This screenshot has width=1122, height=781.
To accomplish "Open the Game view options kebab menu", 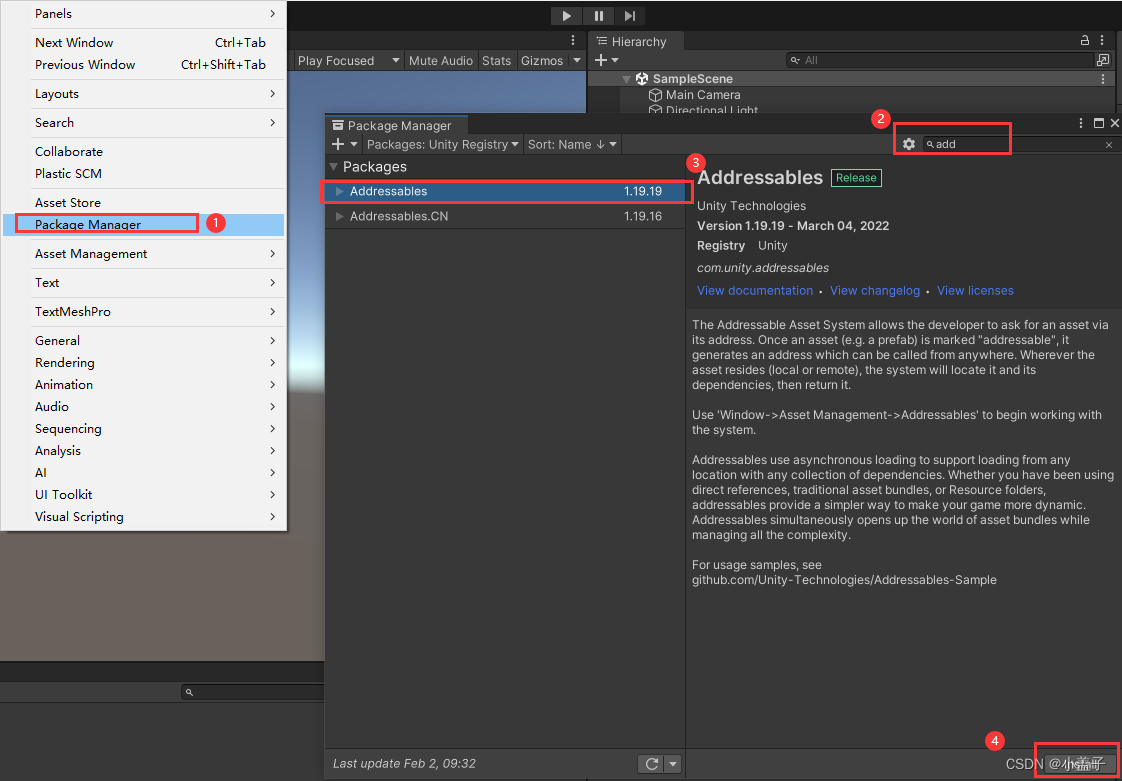I will click(x=572, y=41).
